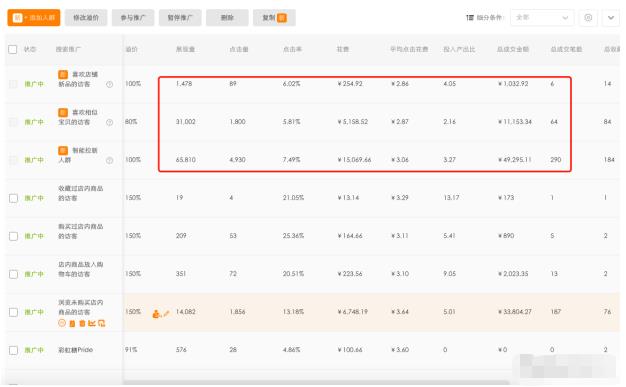Expand the chevron button at the toolbar's right end
626x387 pixels.
click(x=611, y=18)
